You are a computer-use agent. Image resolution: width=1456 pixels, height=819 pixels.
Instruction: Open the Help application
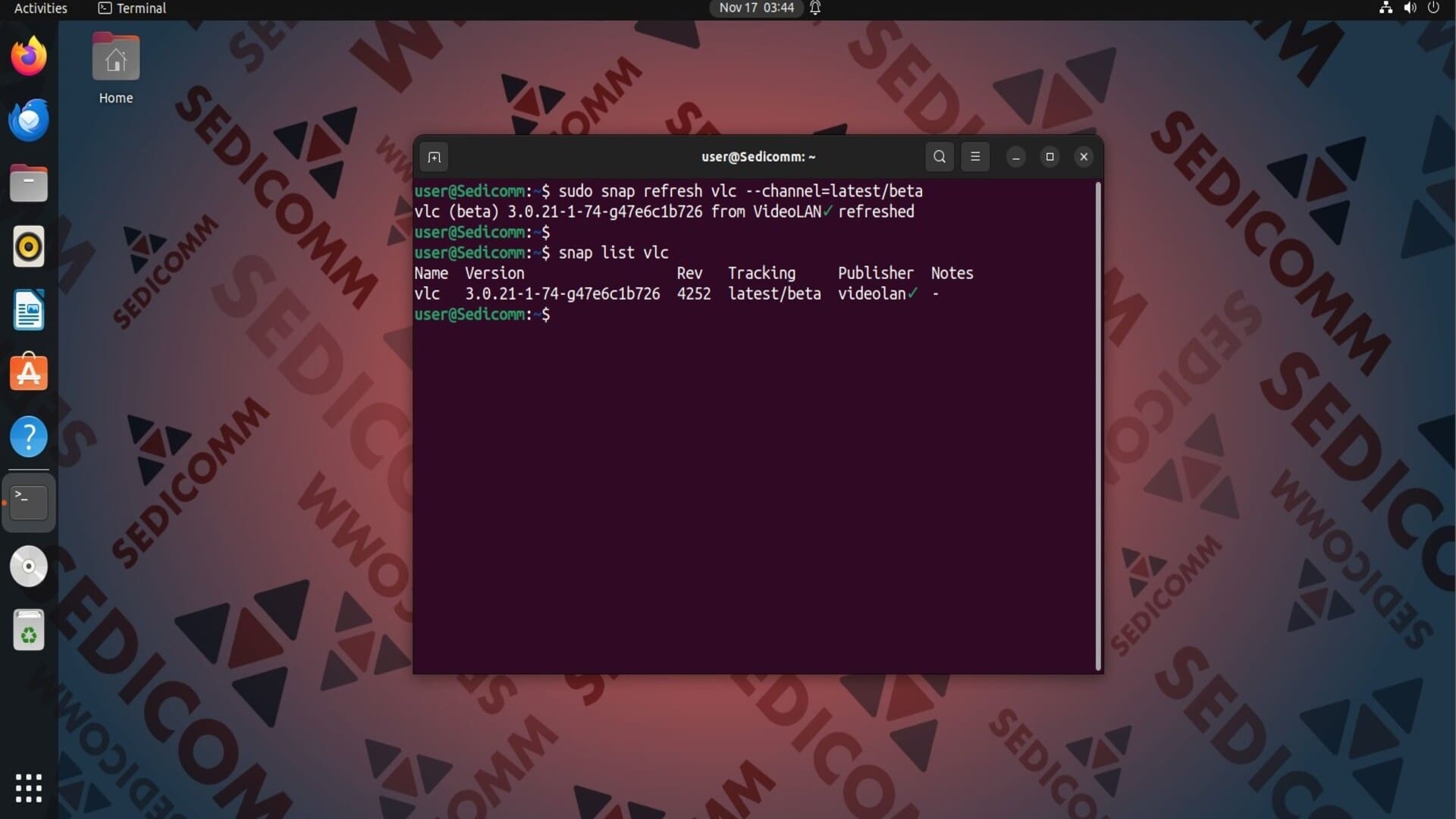29,437
